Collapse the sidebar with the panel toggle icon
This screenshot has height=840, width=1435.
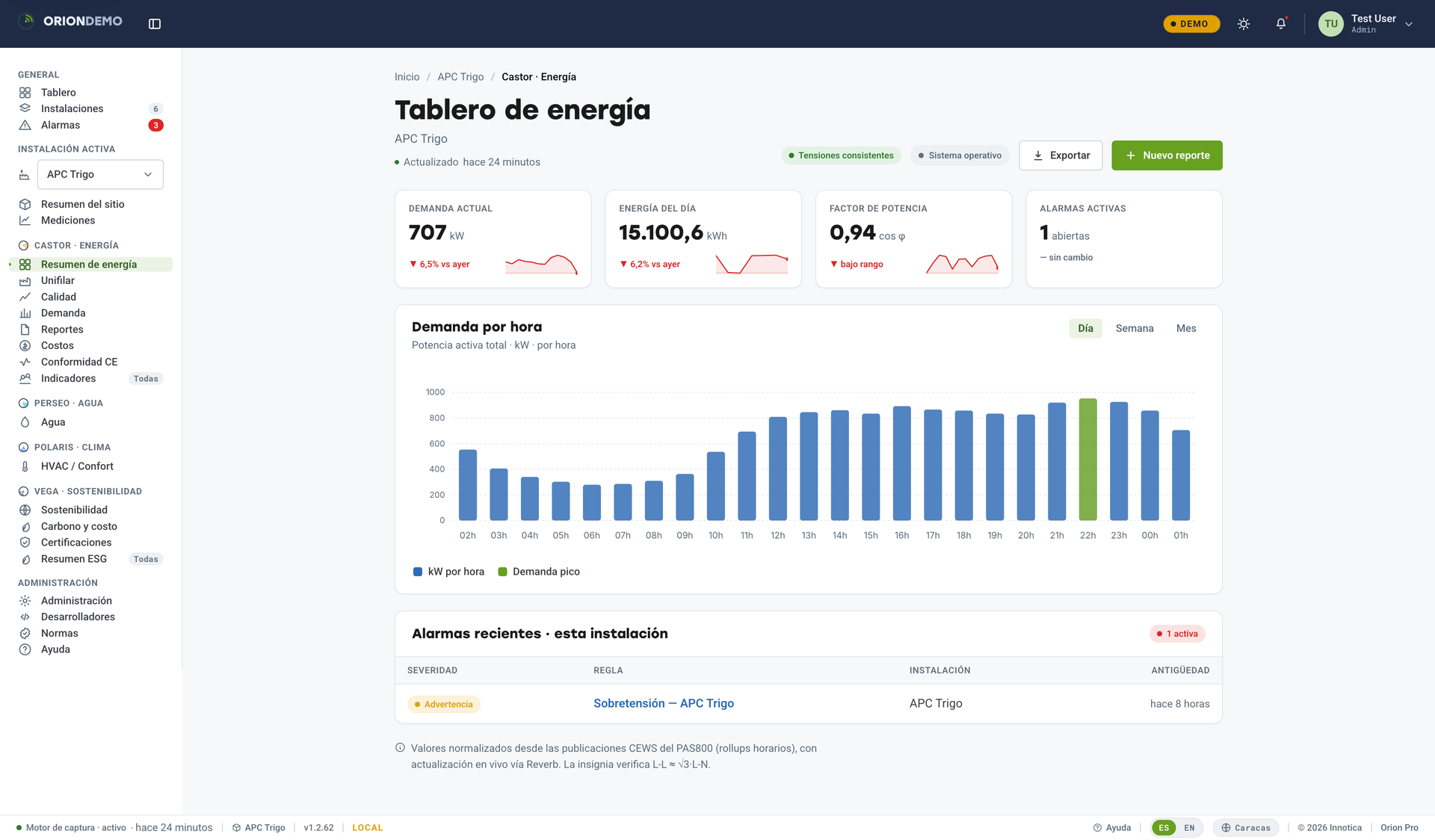tap(155, 24)
